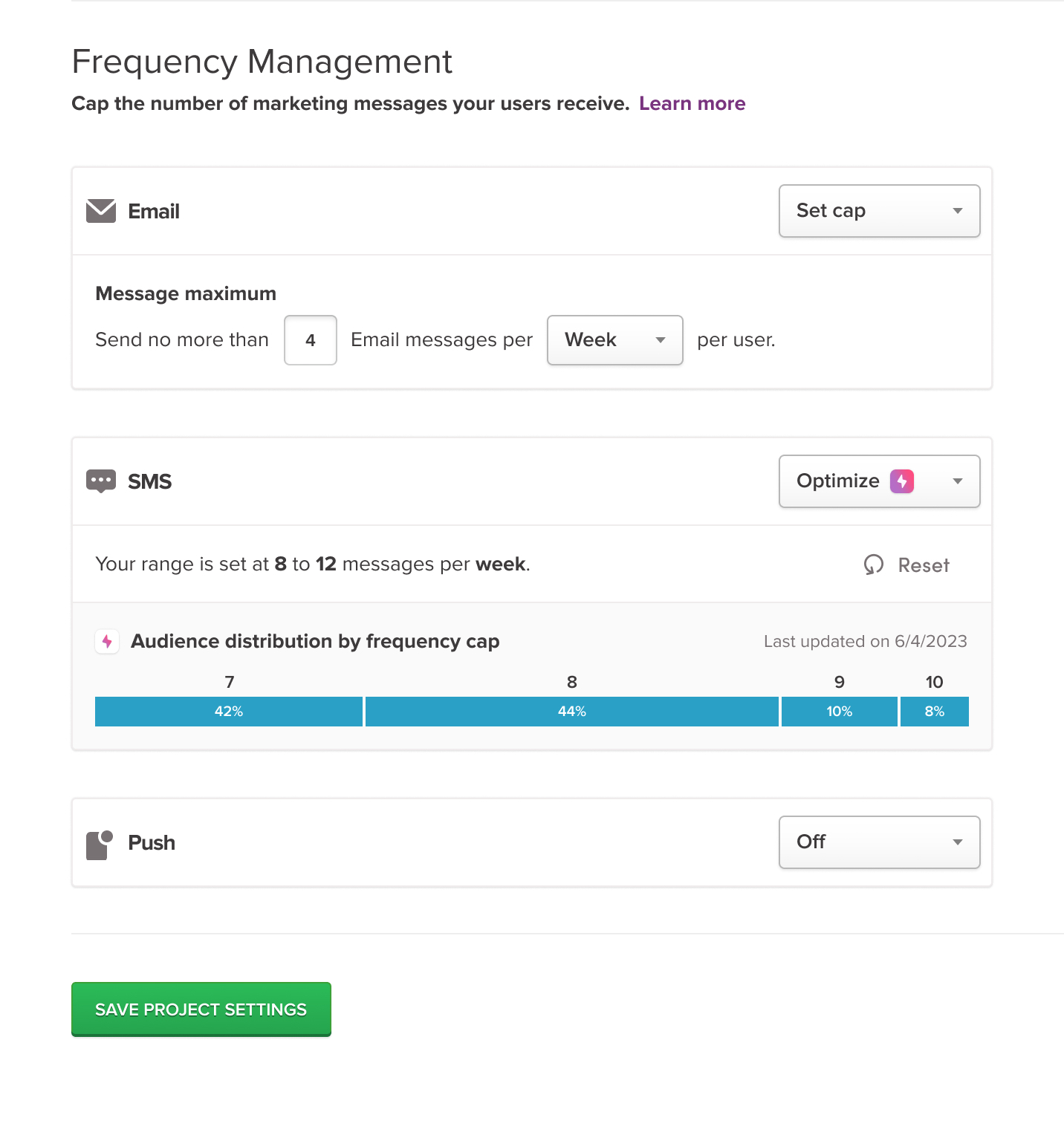Click the 10% distribution bar segment
Image resolution: width=1064 pixels, height=1132 pixels.
pyautogui.click(x=840, y=712)
